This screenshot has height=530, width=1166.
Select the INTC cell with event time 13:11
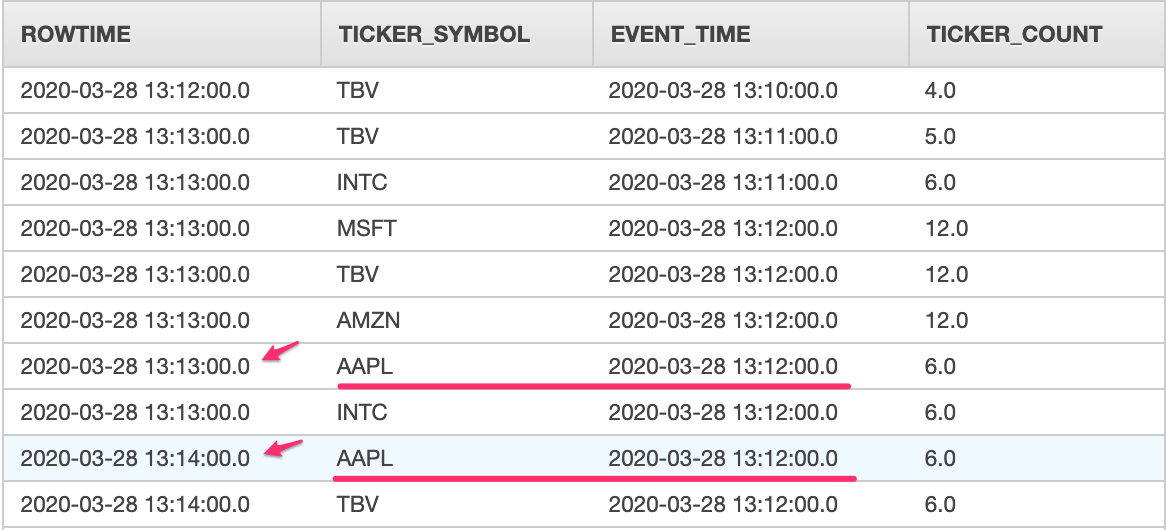pyautogui.click(x=362, y=182)
